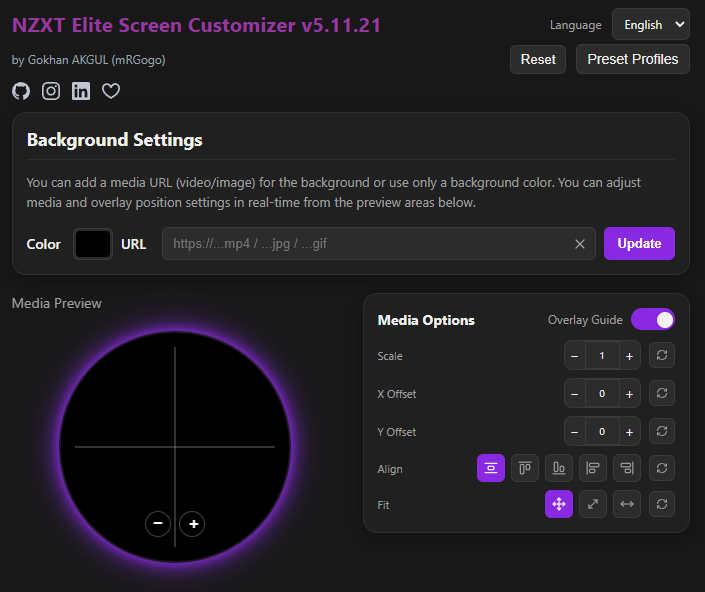The image size is (705, 592).
Task: Select the right Align option
Action: tap(627, 468)
